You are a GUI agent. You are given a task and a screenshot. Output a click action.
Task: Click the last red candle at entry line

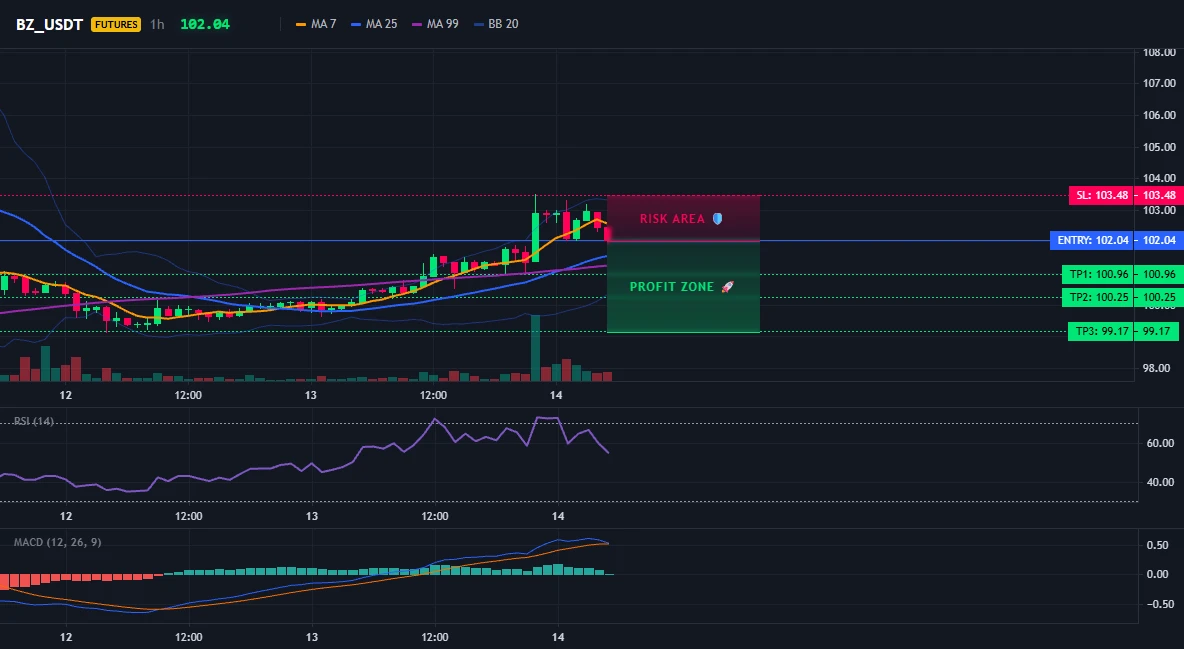(608, 234)
